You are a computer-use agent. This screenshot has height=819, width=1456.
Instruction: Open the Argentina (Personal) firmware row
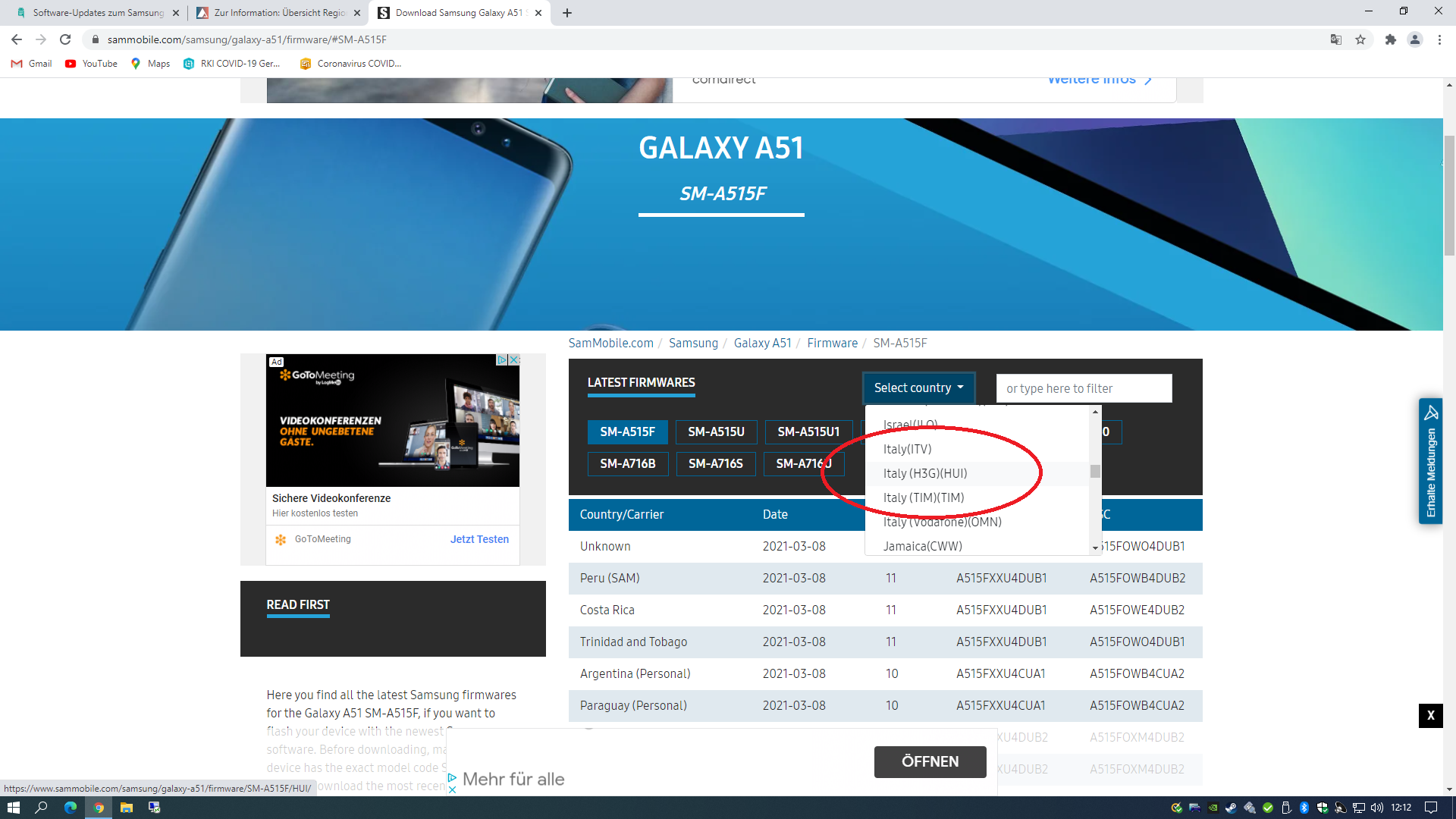click(885, 673)
